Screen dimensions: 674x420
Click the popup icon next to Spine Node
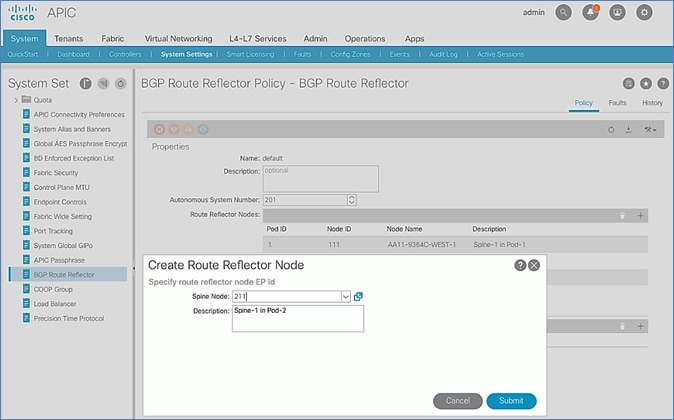(x=358, y=296)
